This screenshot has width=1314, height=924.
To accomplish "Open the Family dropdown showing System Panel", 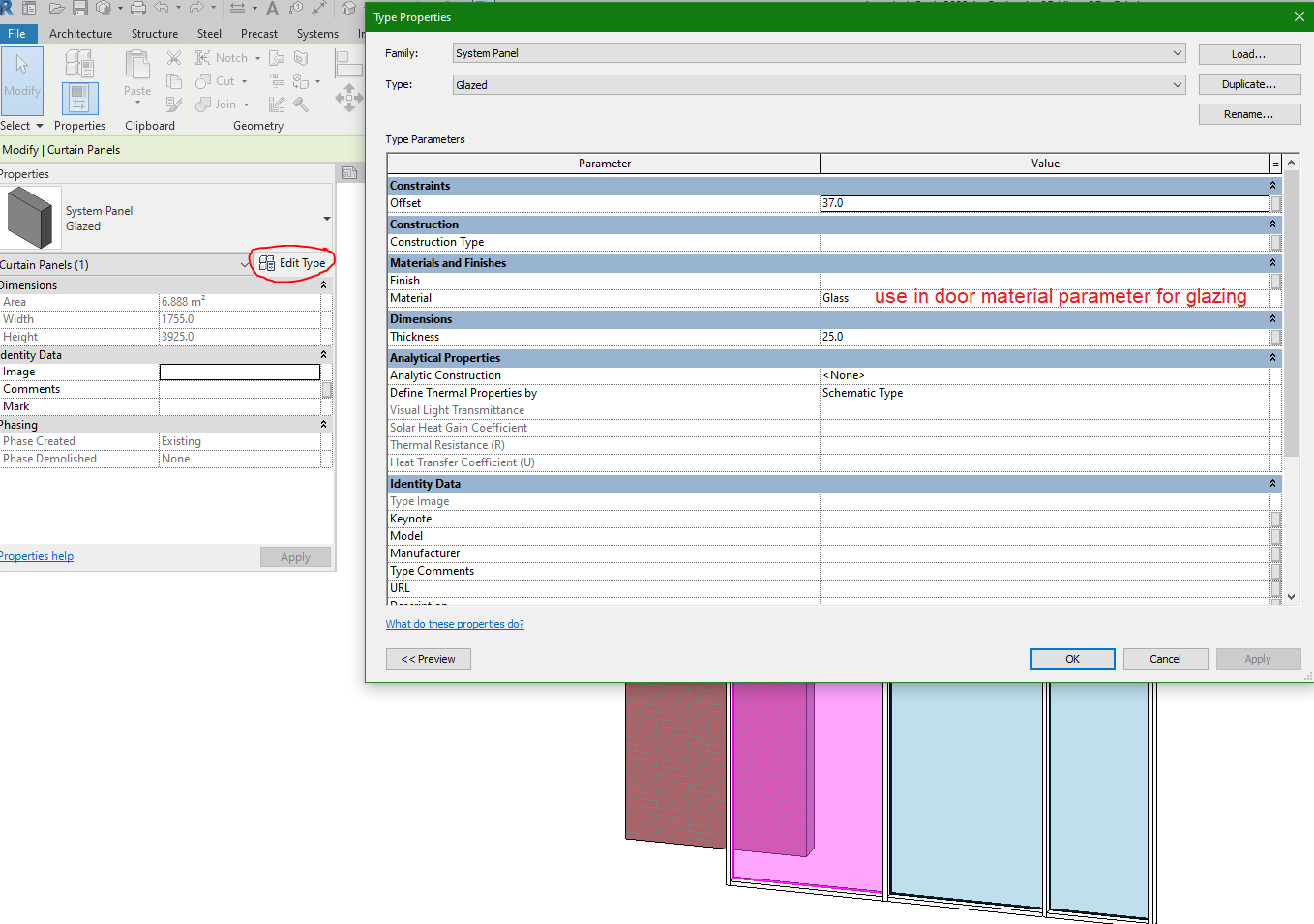I will click(1177, 53).
